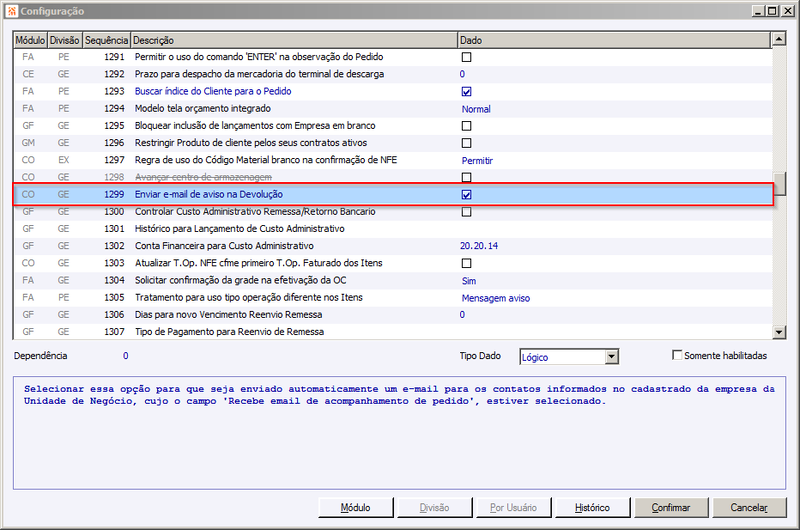Click division cell EX in row 1297
The image size is (800, 530).
(63, 160)
